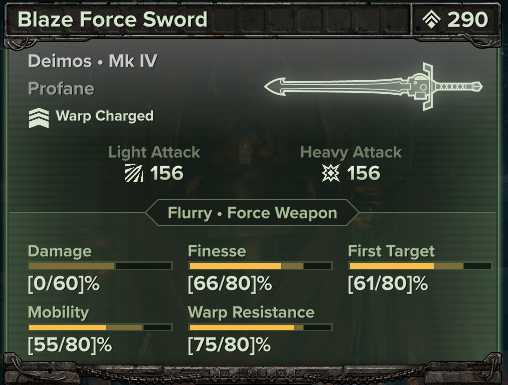
Task: Click the Warp Charged stacked chevrons icon
Action: point(39,118)
